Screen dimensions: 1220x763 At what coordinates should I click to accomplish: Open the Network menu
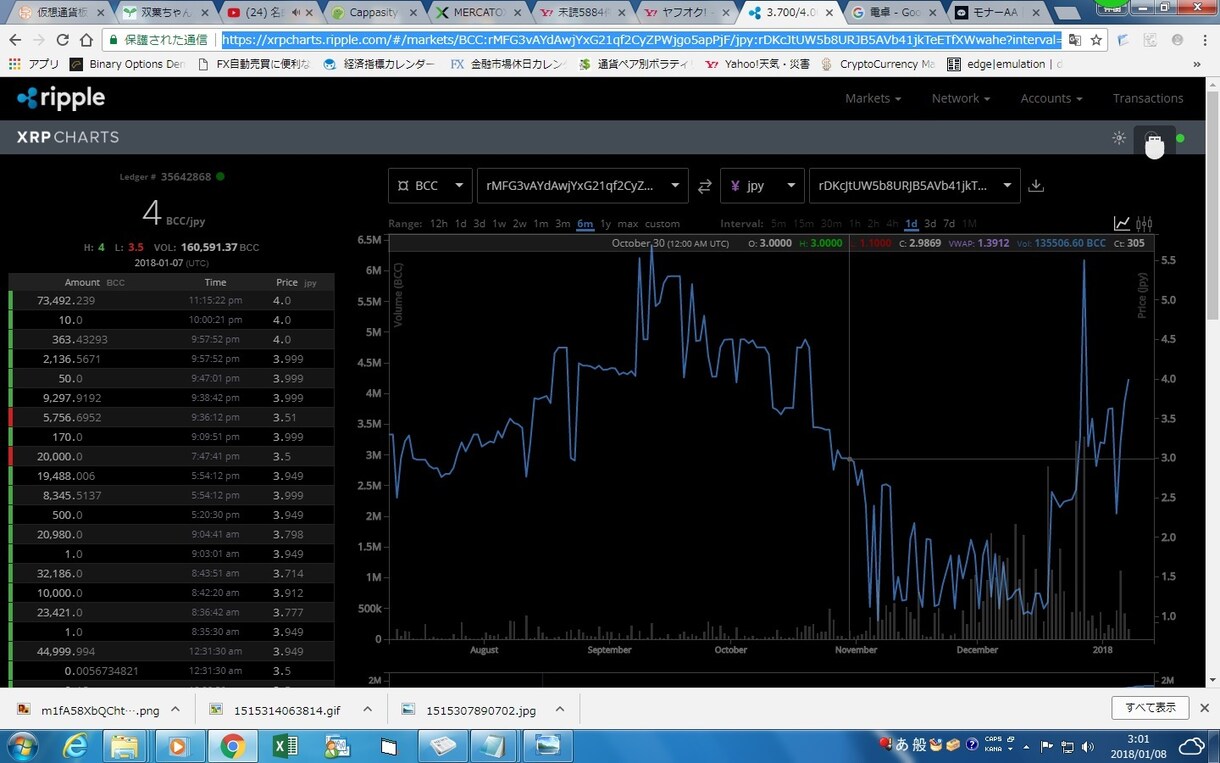click(960, 98)
